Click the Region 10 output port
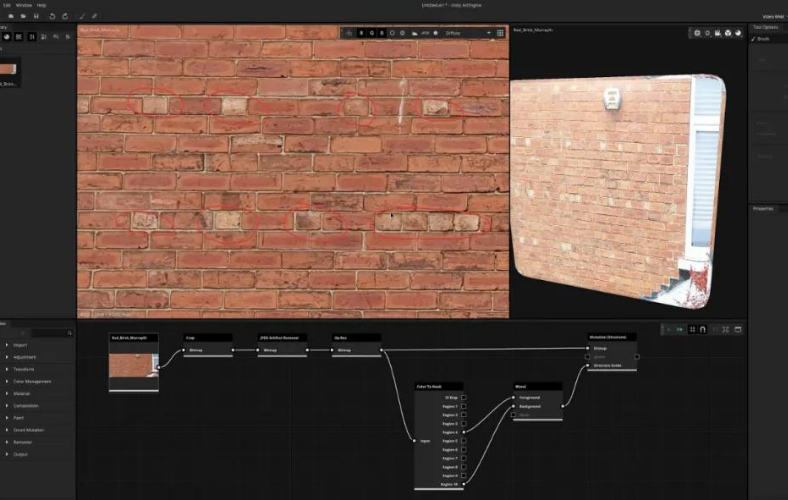788x500 pixels. click(463, 484)
